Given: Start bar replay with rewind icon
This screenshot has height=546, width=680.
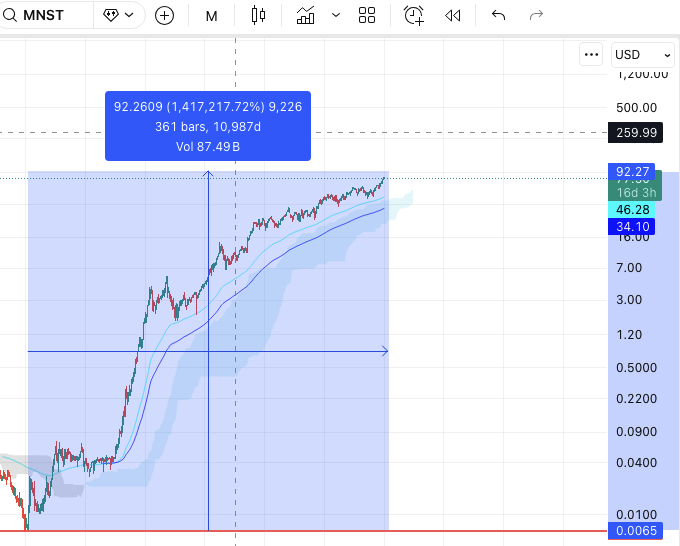Looking at the screenshot, I should (x=453, y=16).
